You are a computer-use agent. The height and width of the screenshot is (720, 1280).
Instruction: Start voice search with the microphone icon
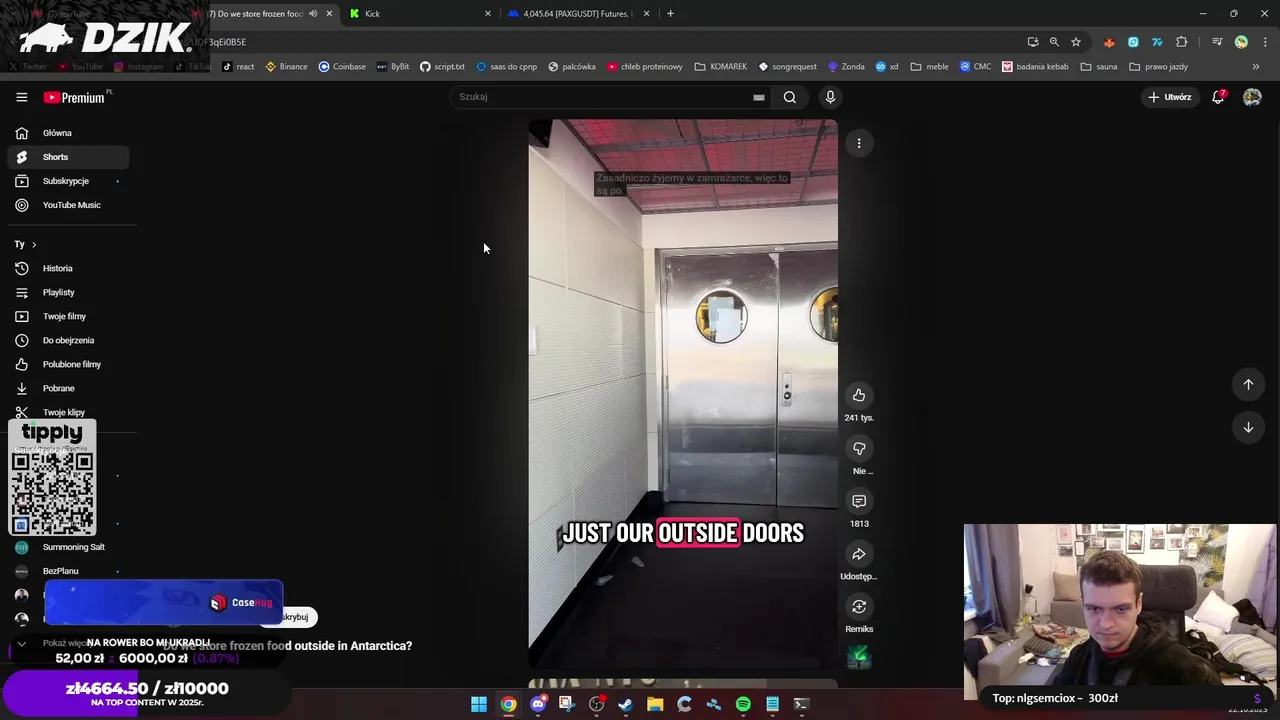pyautogui.click(x=830, y=97)
